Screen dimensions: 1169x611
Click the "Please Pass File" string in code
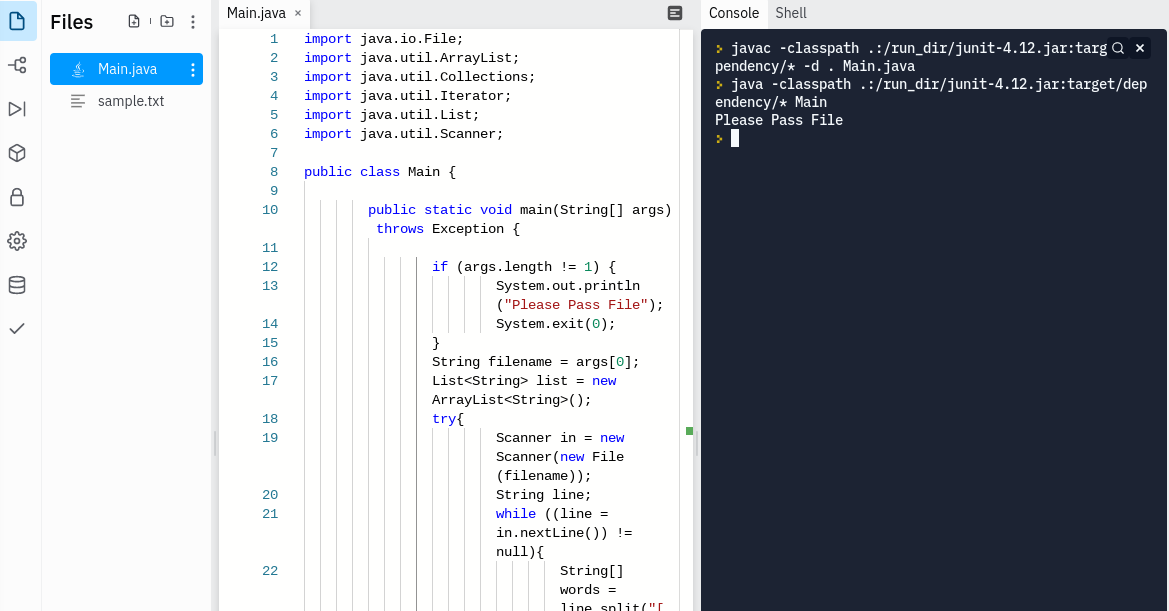[x=576, y=305]
